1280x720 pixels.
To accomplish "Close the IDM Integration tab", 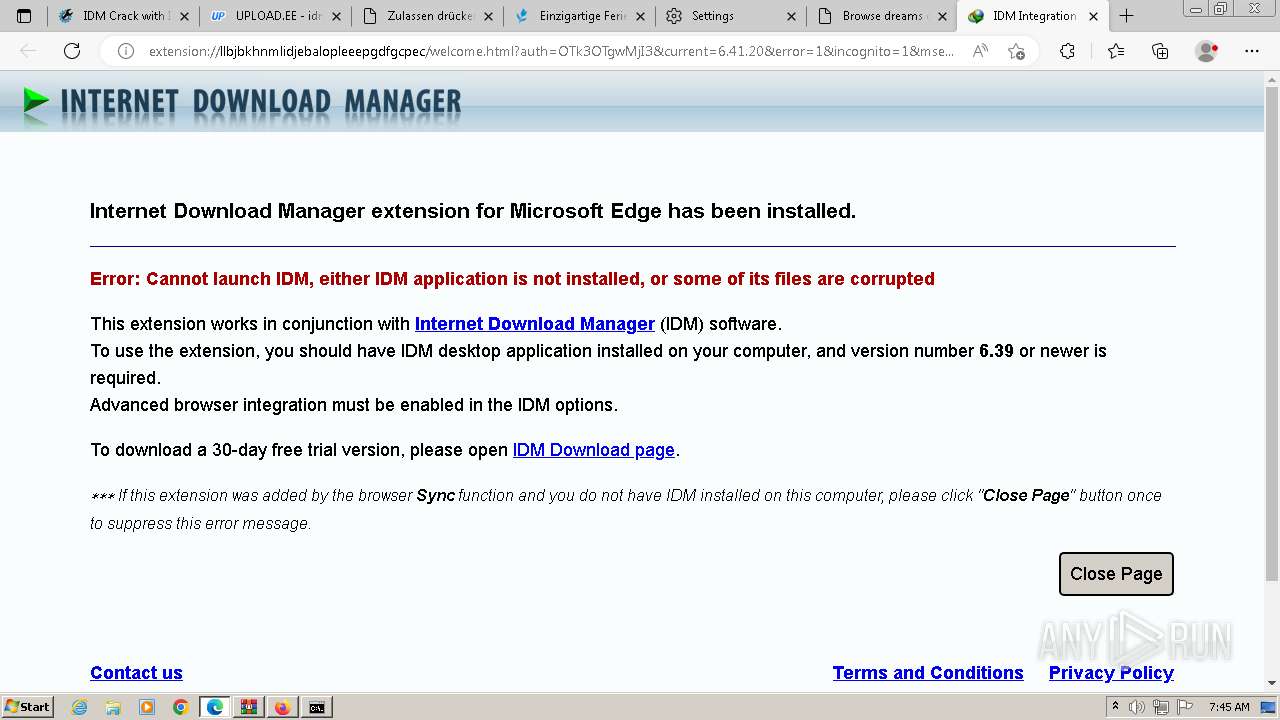I will point(1093,16).
